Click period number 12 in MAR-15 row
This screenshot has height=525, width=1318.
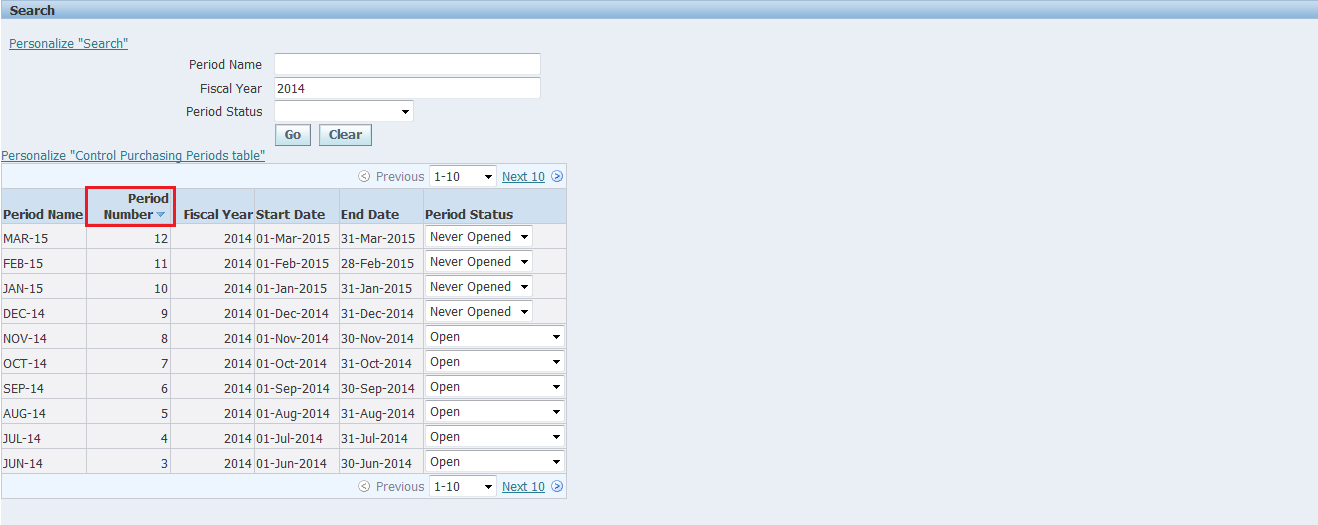point(161,239)
